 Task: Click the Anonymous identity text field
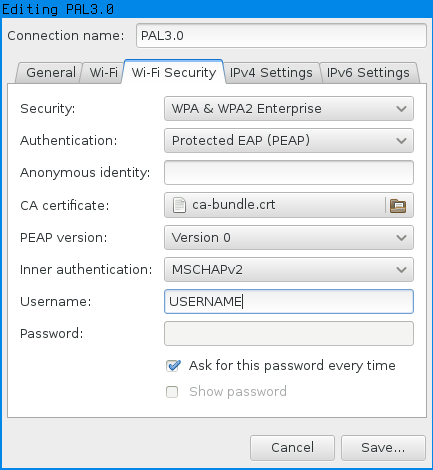pos(289,173)
